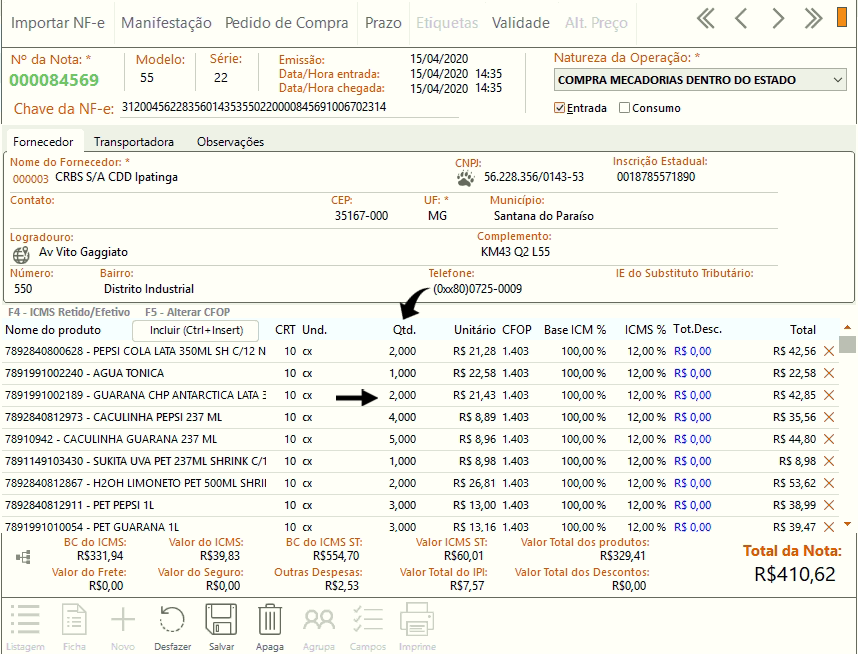The width and height of the screenshot is (858, 654).
Task: Click the Alt. Preço menu item
Action: (x=596, y=23)
